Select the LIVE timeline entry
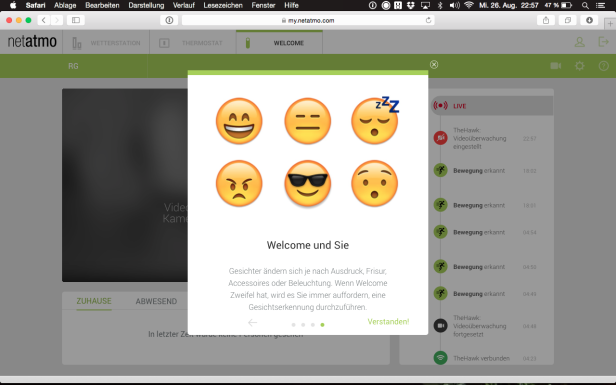This screenshot has width=616, height=385. click(x=492, y=106)
